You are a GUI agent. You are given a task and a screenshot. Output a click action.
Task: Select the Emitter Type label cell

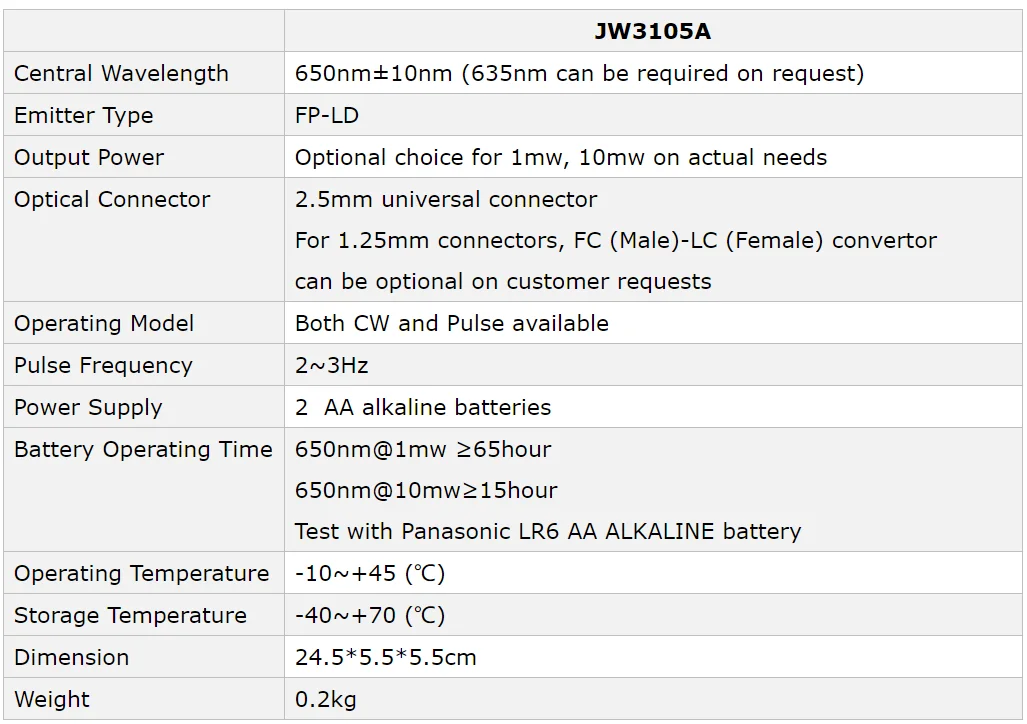(x=84, y=115)
